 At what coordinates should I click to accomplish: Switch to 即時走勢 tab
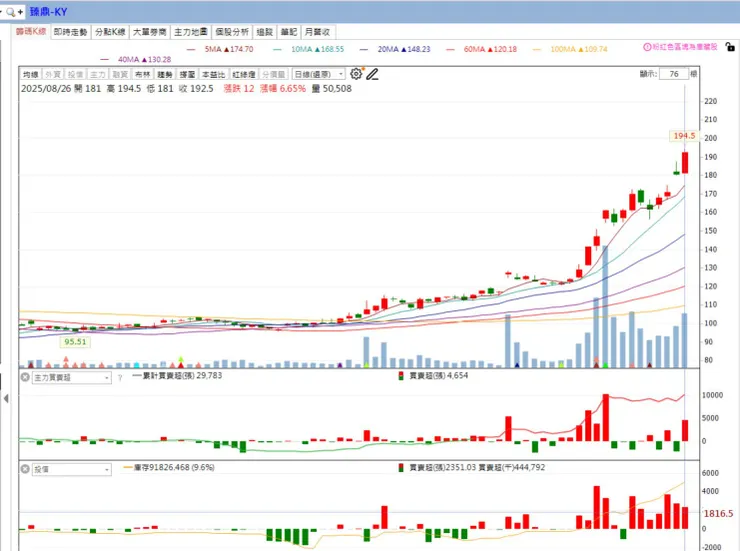[70, 32]
